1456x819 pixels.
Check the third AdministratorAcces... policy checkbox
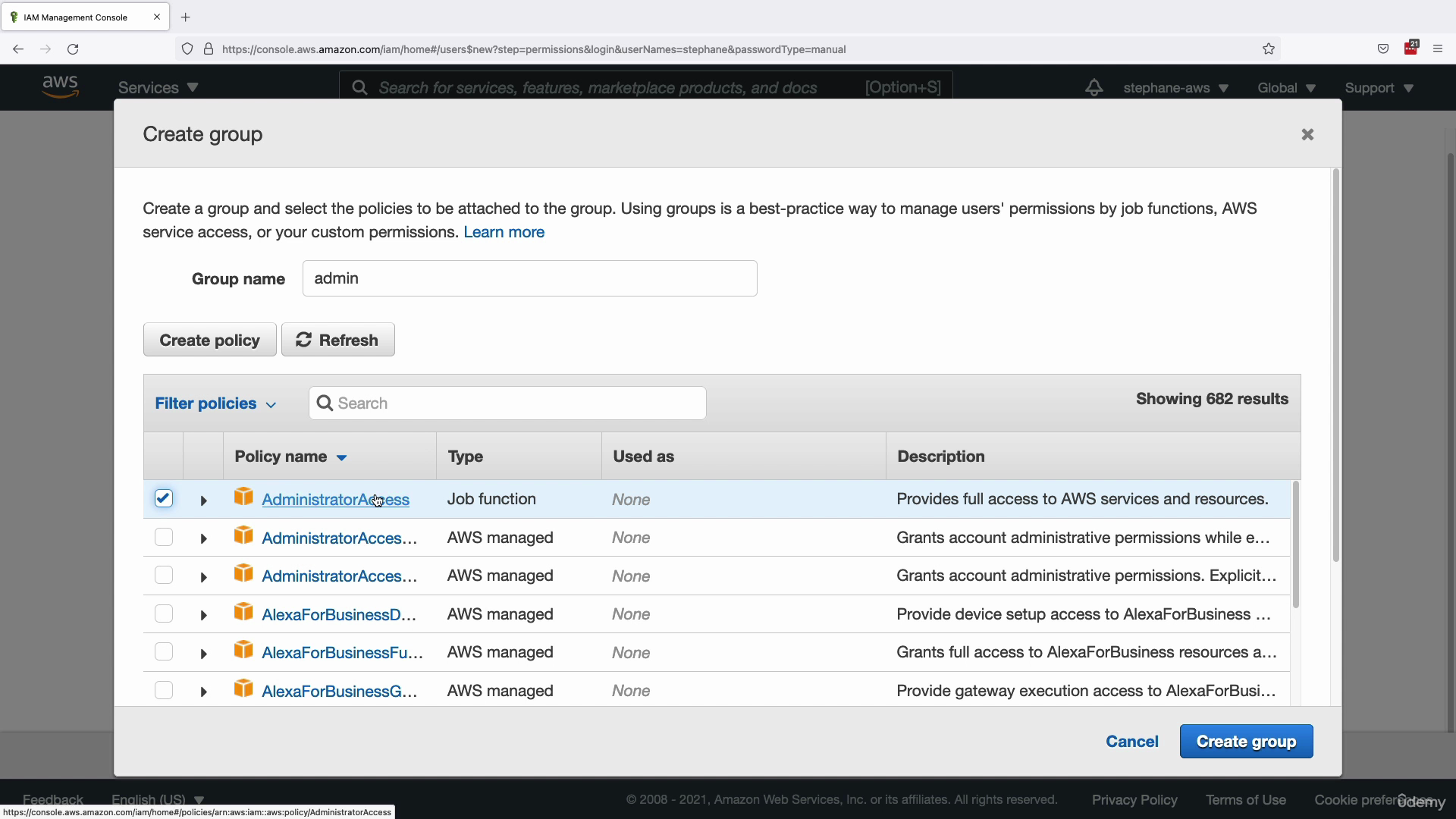164,575
